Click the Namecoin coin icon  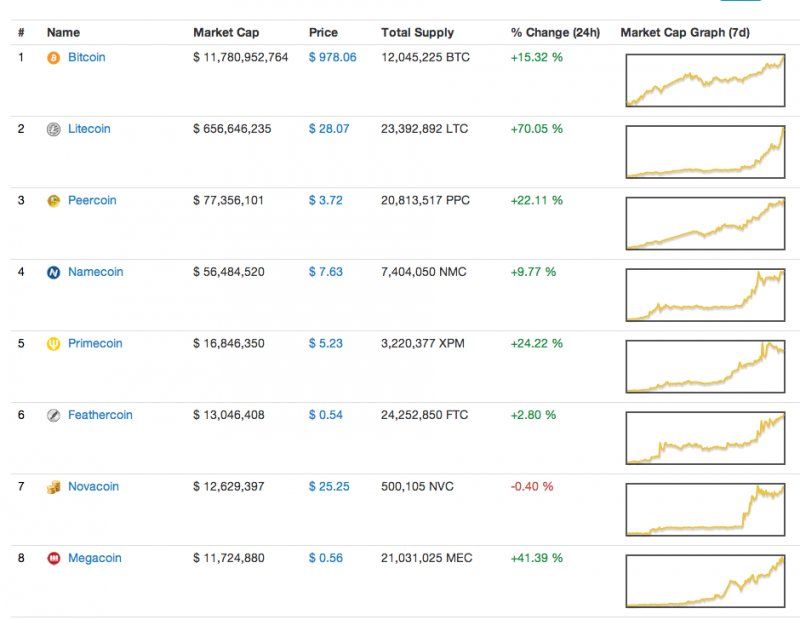54,272
